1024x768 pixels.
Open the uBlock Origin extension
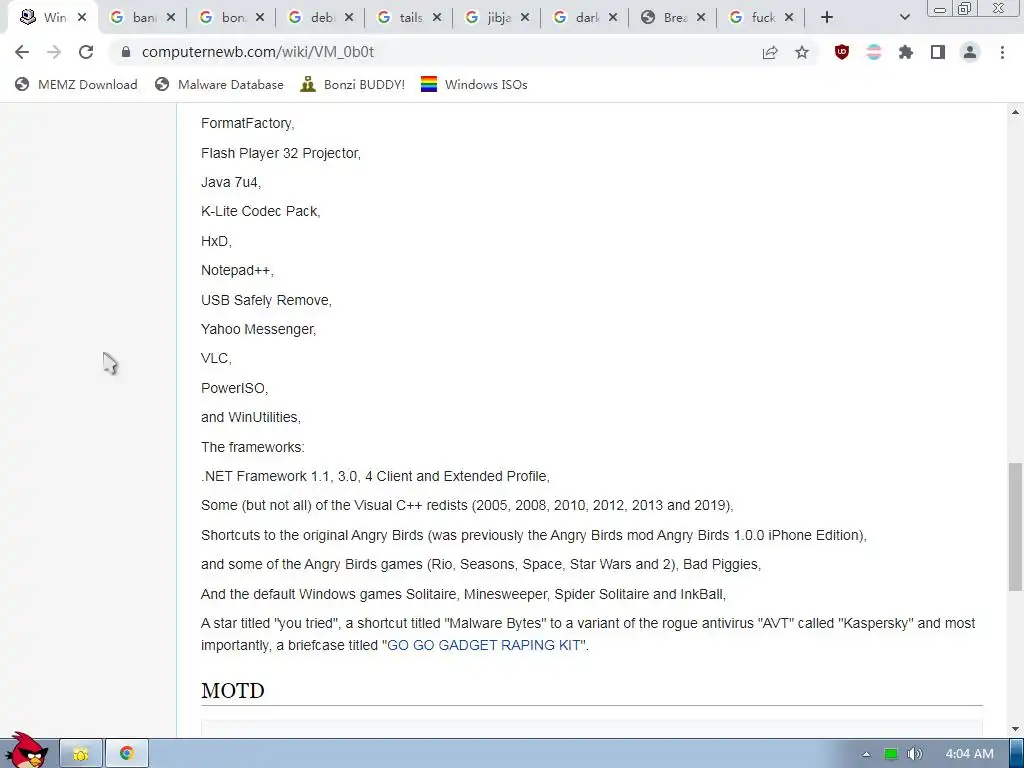click(x=842, y=52)
